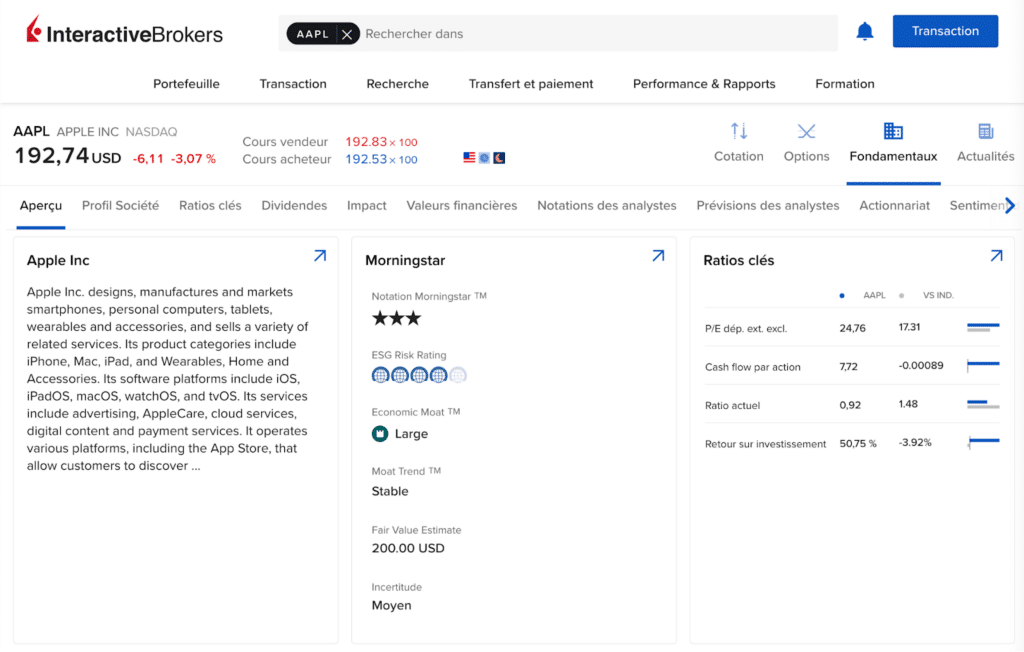The image size is (1024, 652).
Task: Expand the Ratios clés card arrow
Action: [x=996, y=256]
